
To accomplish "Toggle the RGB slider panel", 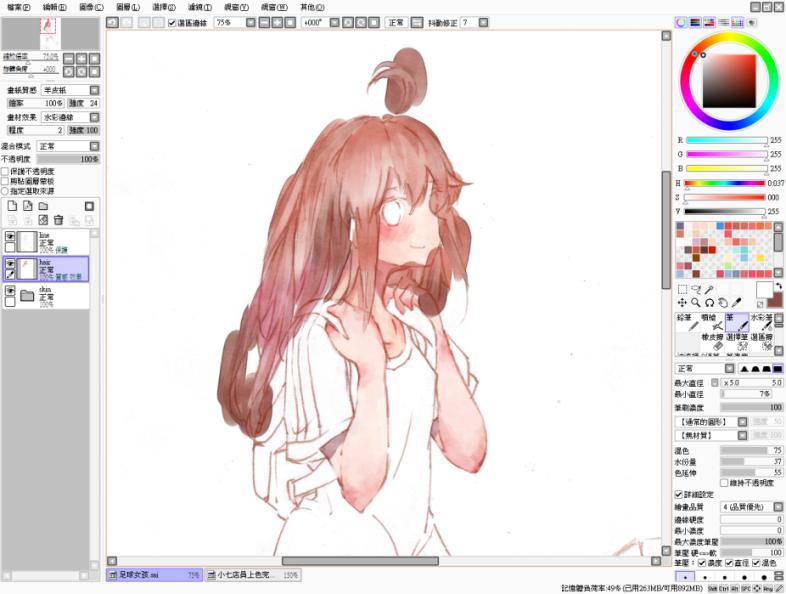I will tap(695, 23).
